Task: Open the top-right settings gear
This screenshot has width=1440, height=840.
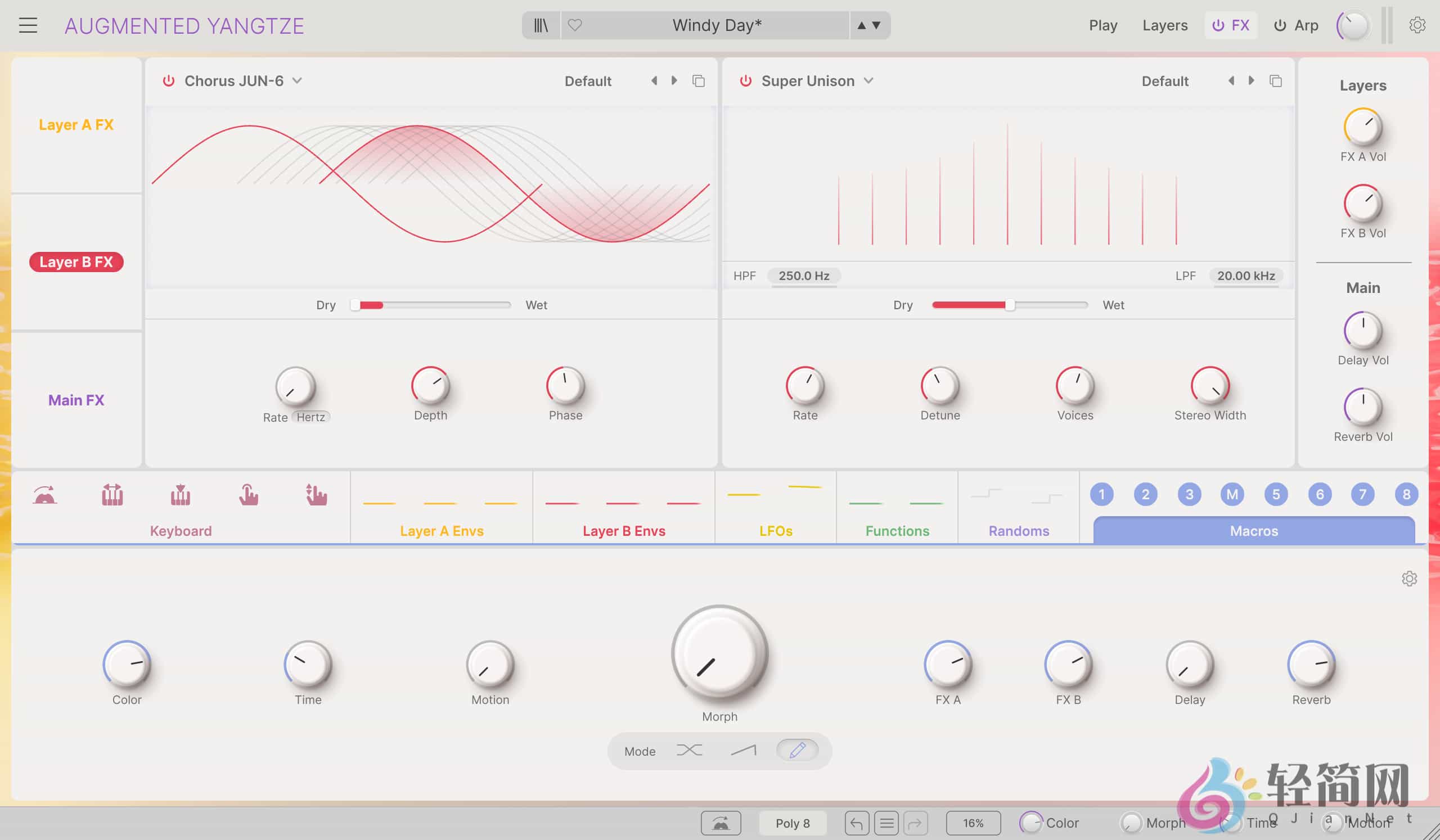Action: (x=1416, y=25)
